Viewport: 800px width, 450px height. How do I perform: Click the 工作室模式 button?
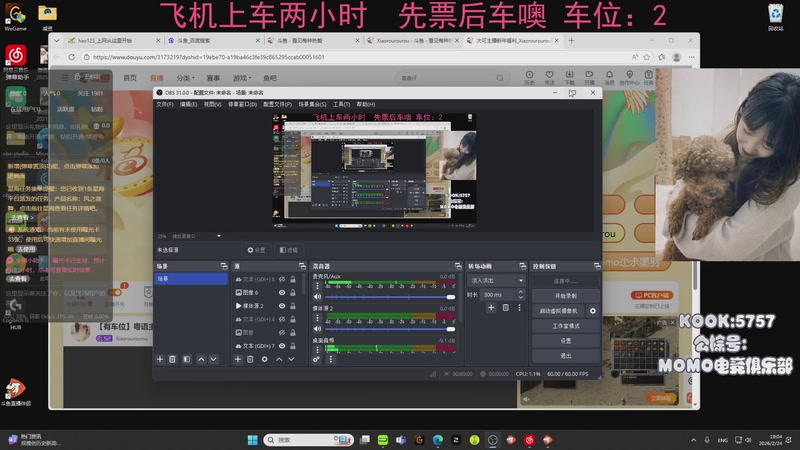click(566, 326)
